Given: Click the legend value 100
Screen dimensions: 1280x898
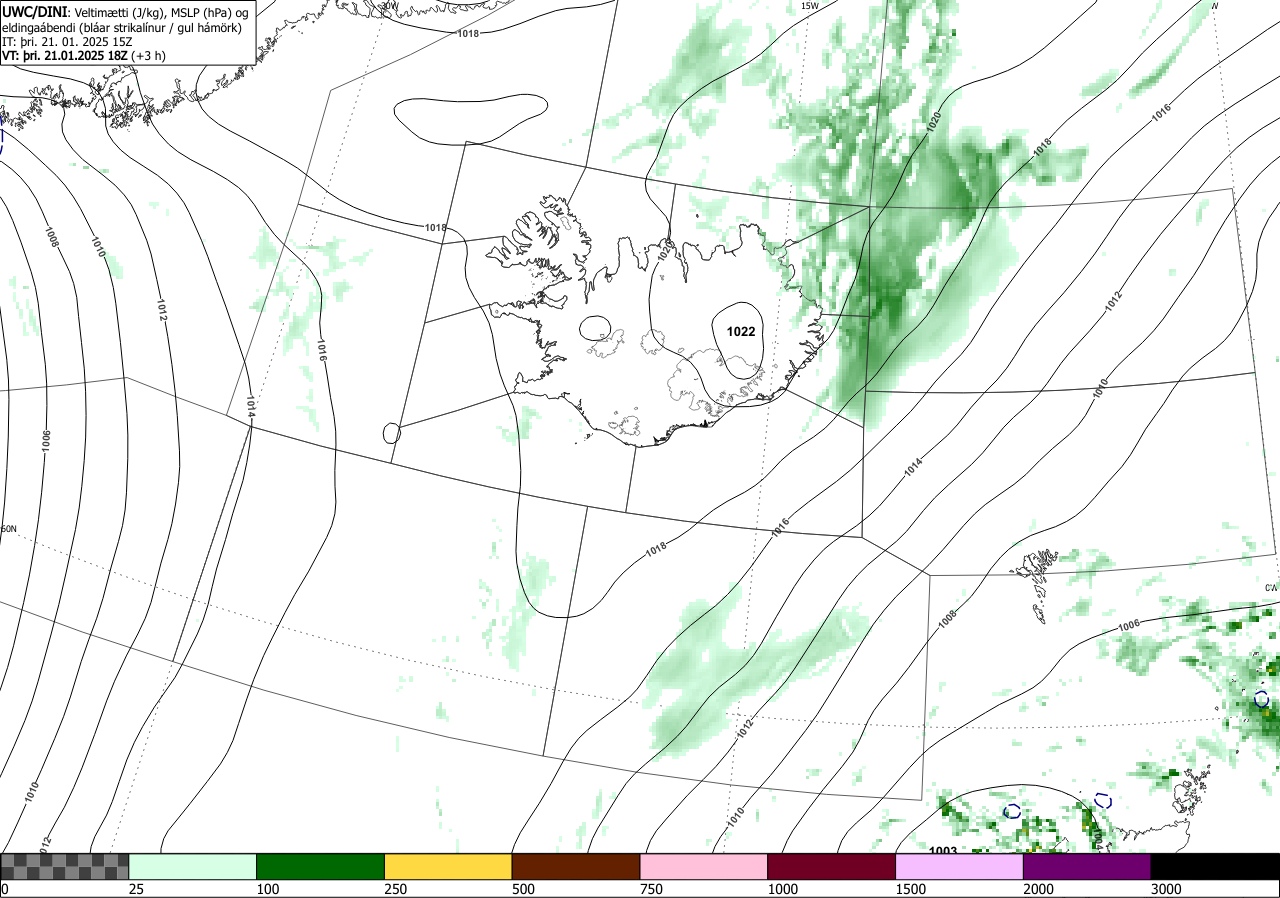Looking at the screenshot, I should [267, 889].
